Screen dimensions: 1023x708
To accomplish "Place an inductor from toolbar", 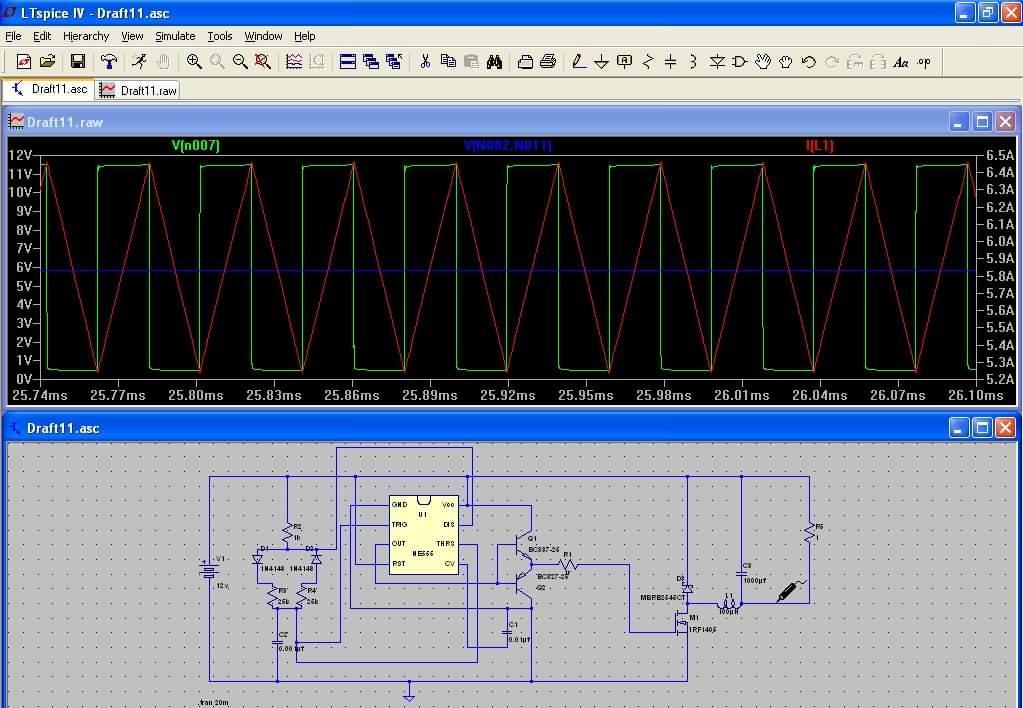I will [693, 62].
